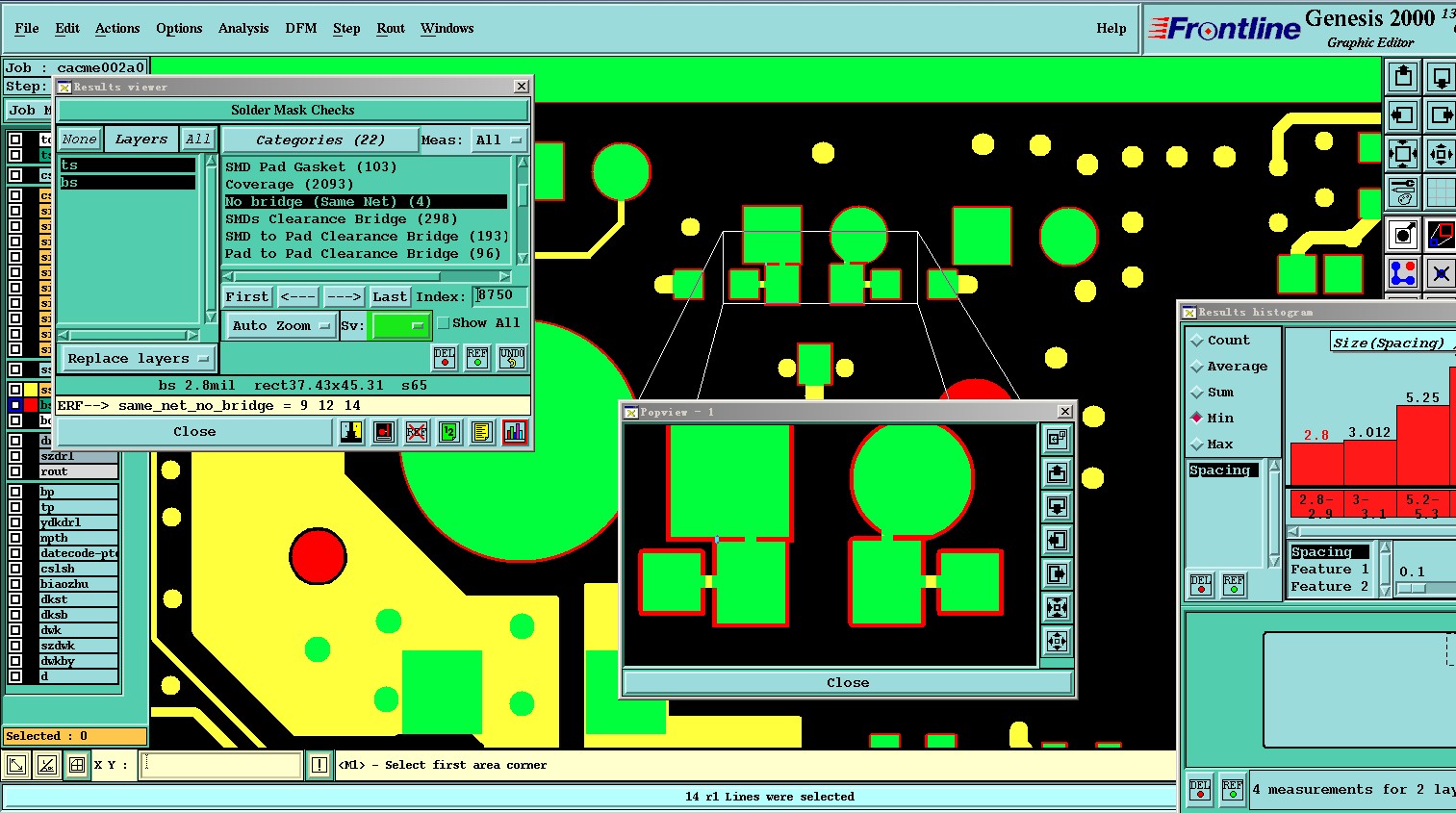Screen dimensions: 1456x813
Task: Adjust the 0.1 slider in histogram
Action: (x=1412, y=588)
